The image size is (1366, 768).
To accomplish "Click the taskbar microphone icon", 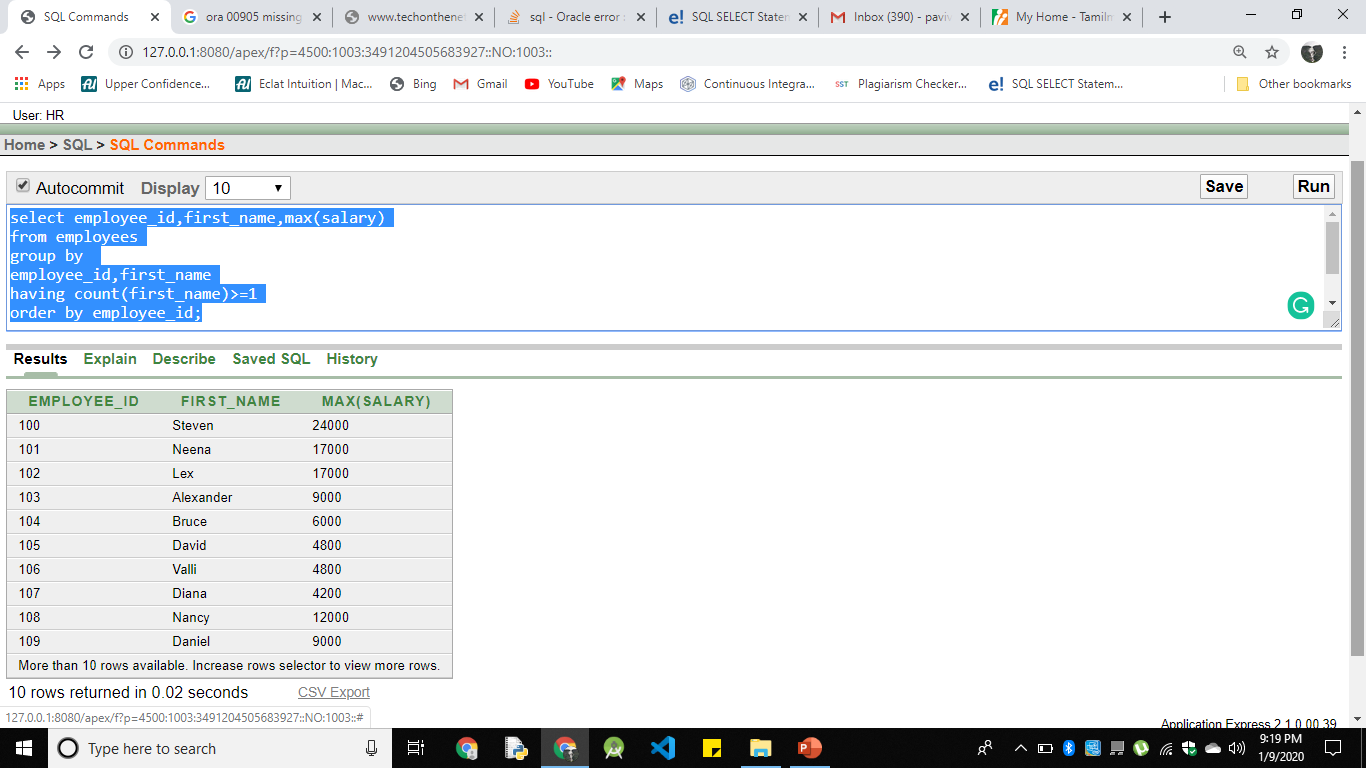I will click(372, 748).
